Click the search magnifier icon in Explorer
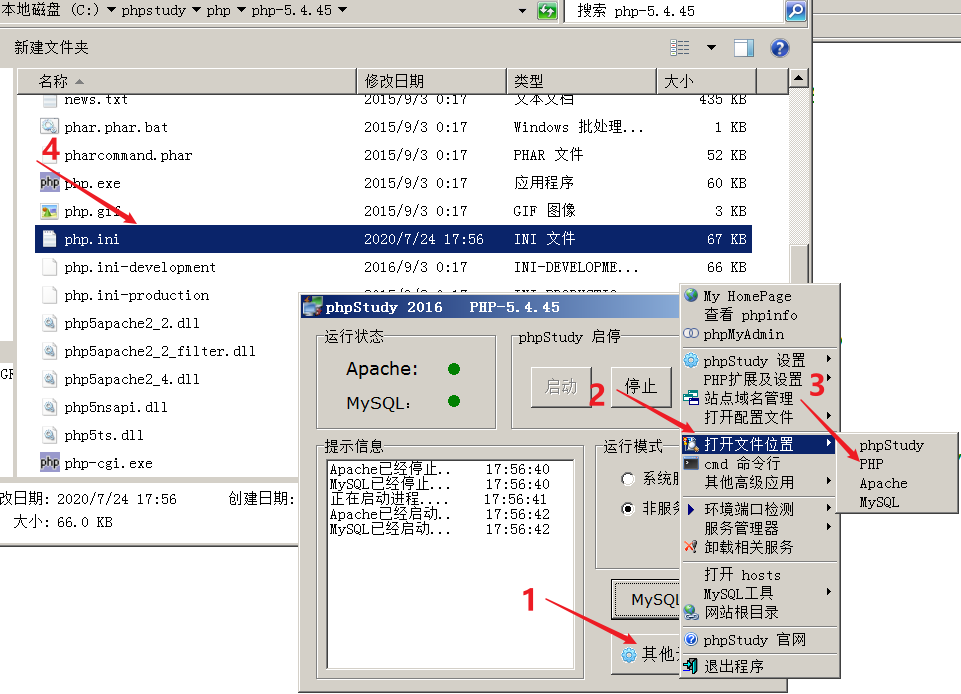The width and height of the screenshot is (961, 694). point(795,10)
